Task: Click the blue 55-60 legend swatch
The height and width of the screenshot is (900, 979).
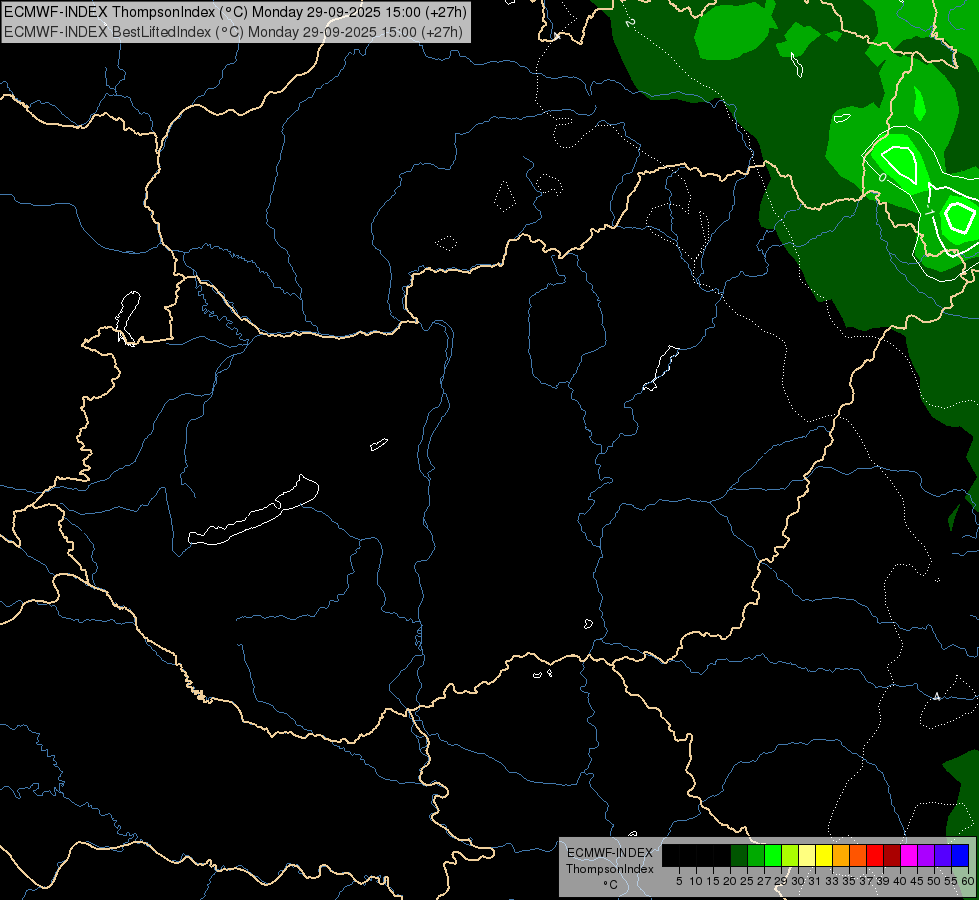Action: [959, 856]
